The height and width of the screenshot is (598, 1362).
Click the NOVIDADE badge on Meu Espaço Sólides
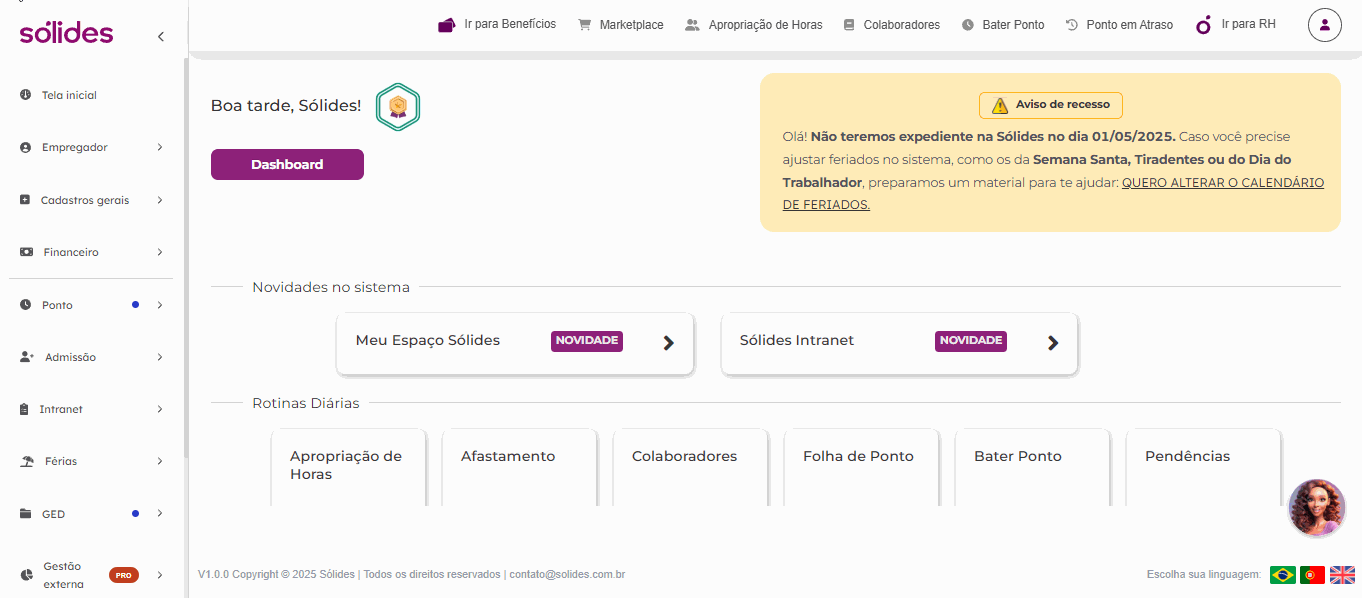coord(586,341)
